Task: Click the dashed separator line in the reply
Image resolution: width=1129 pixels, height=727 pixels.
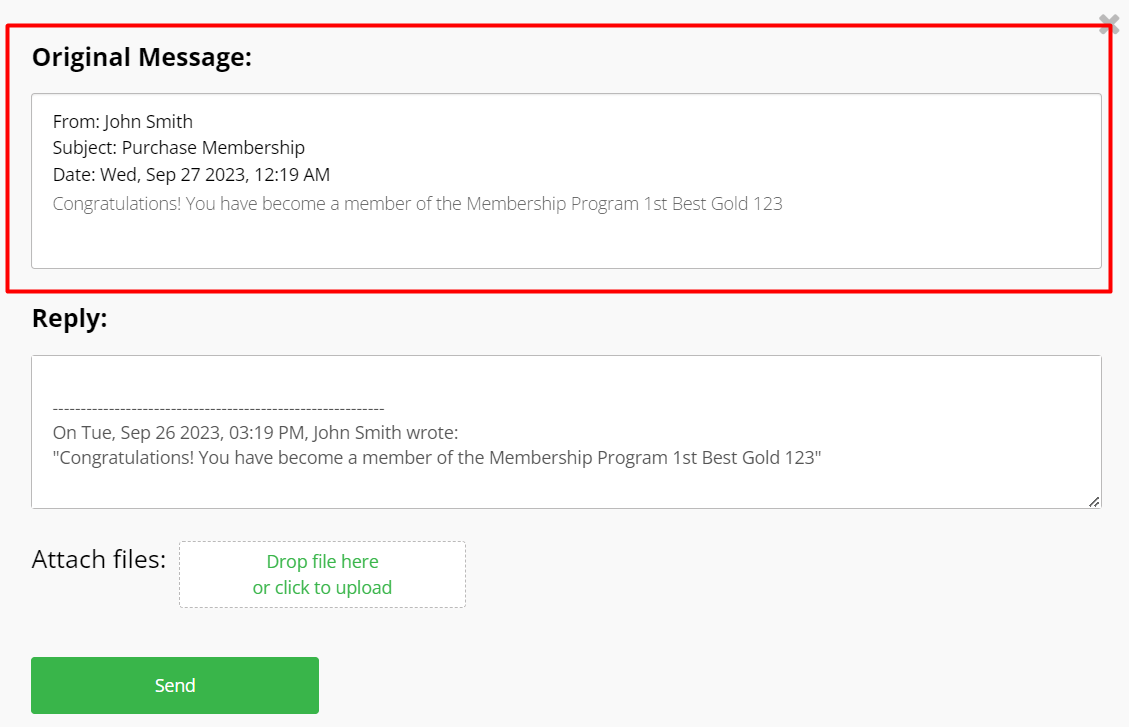Action: pyautogui.click(x=218, y=409)
